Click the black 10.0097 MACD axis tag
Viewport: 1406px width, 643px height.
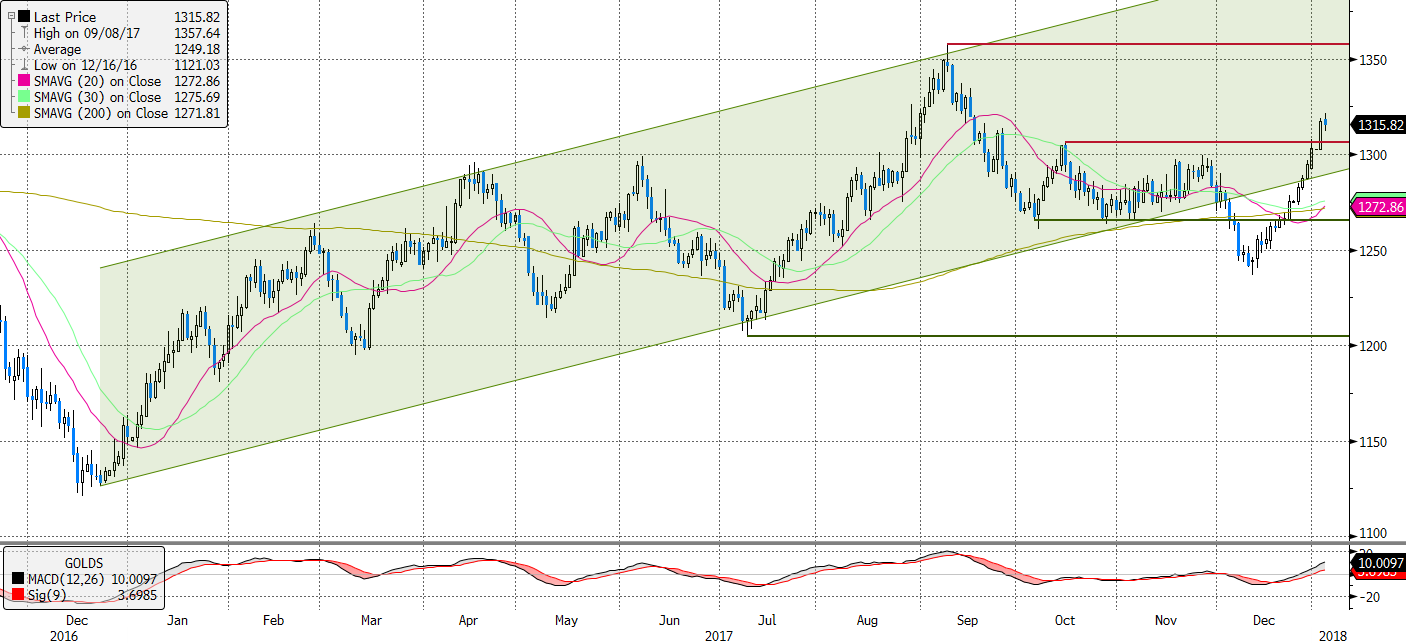[x=1377, y=564]
